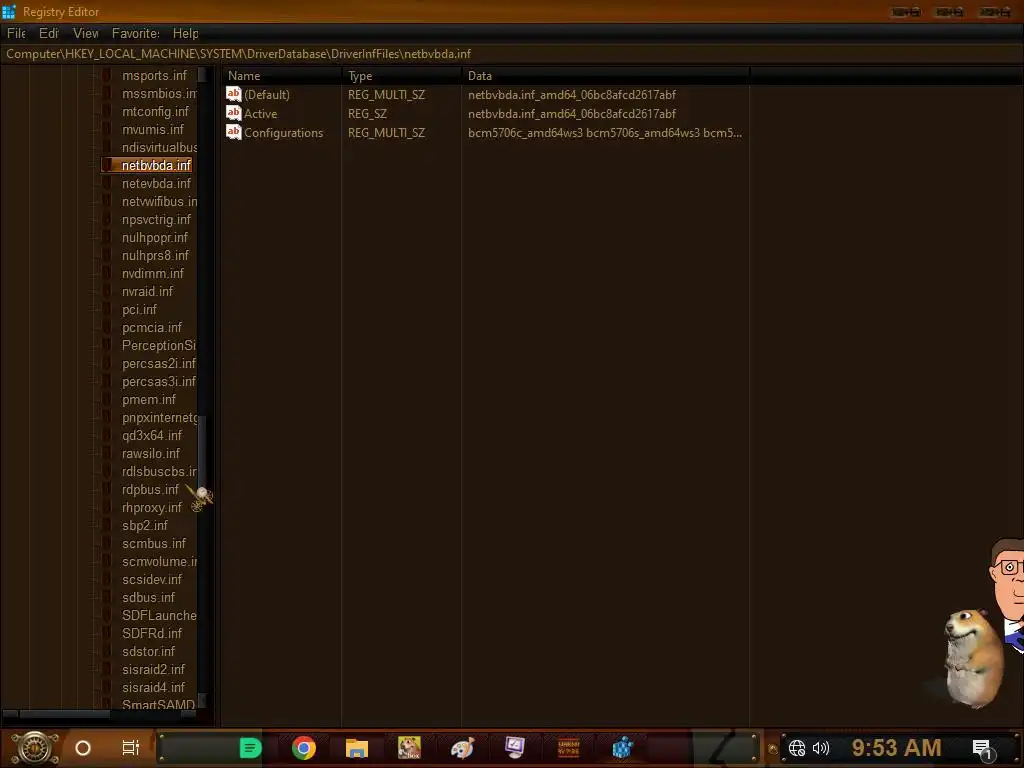The image size is (1024, 768).
Task: Open the File menu
Action: click(x=16, y=33)
